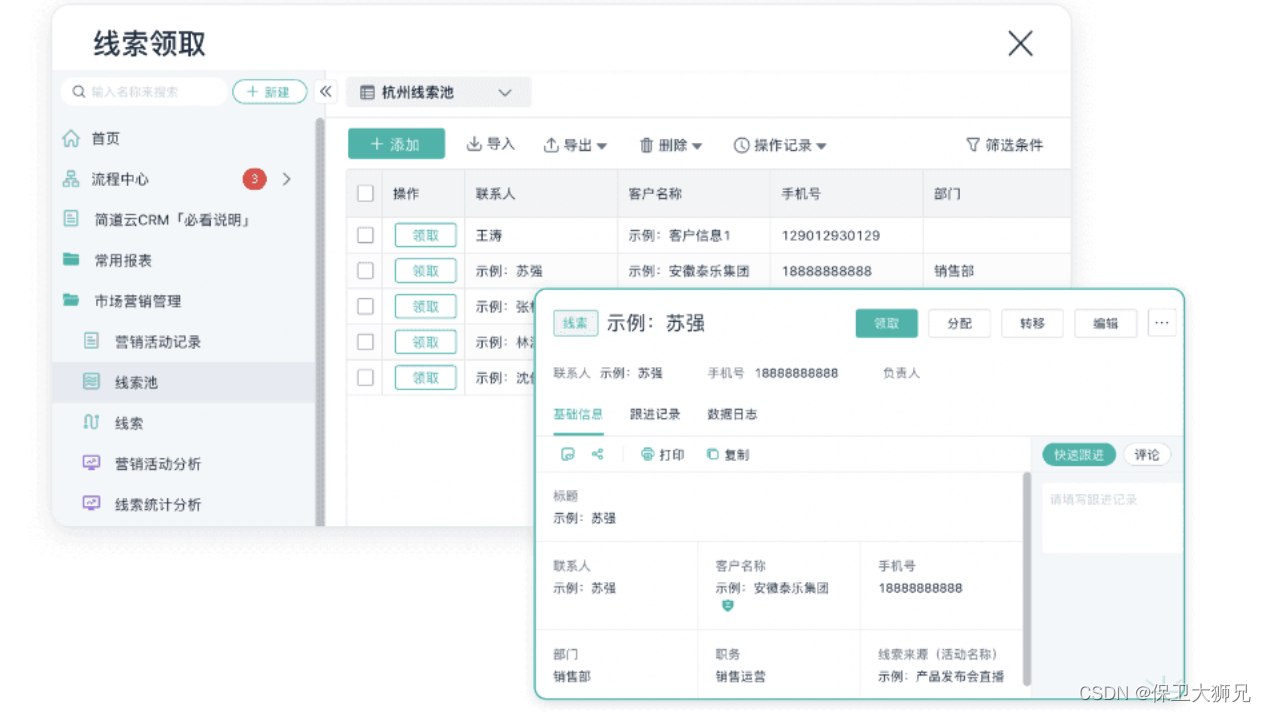This screenshot has height=712, width=1266.
Task: Switch to the 数据日志 tab
Action: (732, 414)
